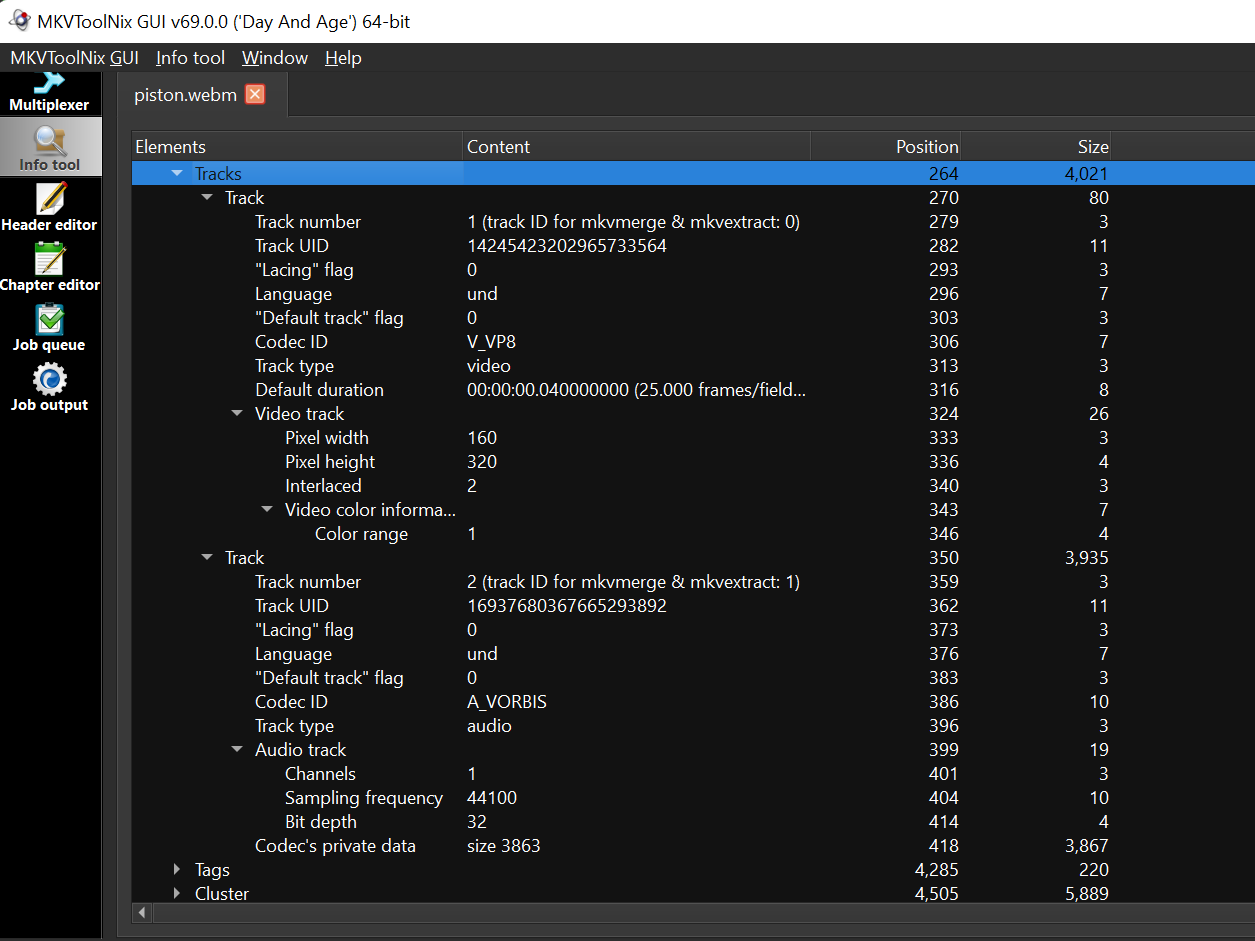Select the Language row at position 296
Screen dimensions: 1255x941
[x=693, y=294]
